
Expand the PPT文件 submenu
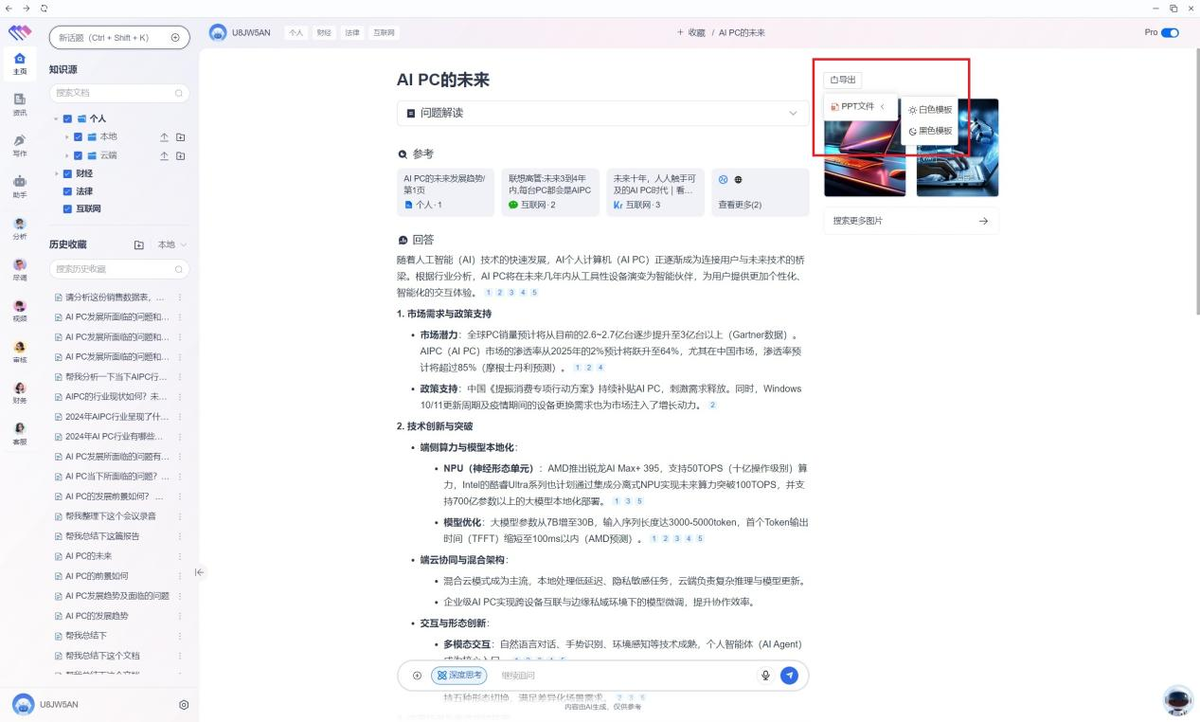pyautogui.click(x=860, y=106)
